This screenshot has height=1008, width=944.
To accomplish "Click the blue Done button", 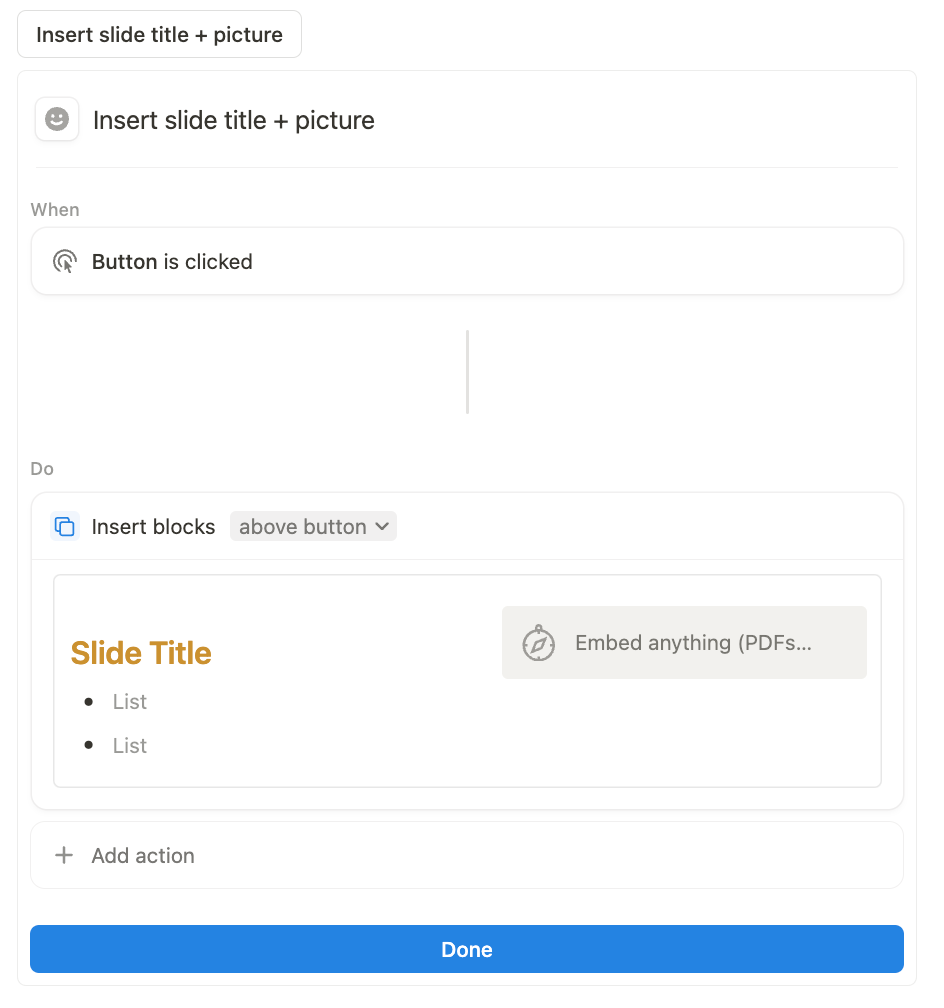I will 467,949.
